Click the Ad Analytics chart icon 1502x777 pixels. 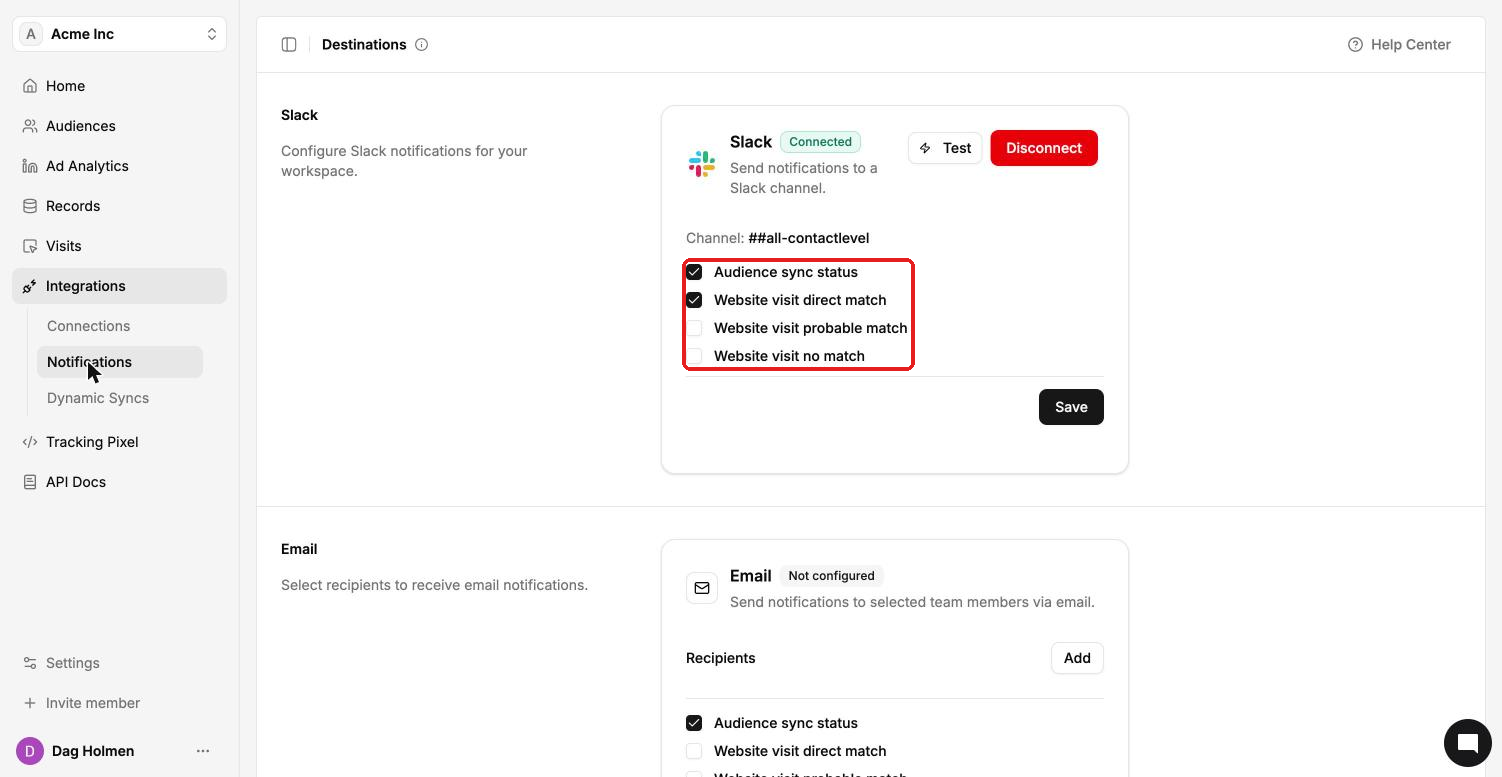[x=30, y=166]
